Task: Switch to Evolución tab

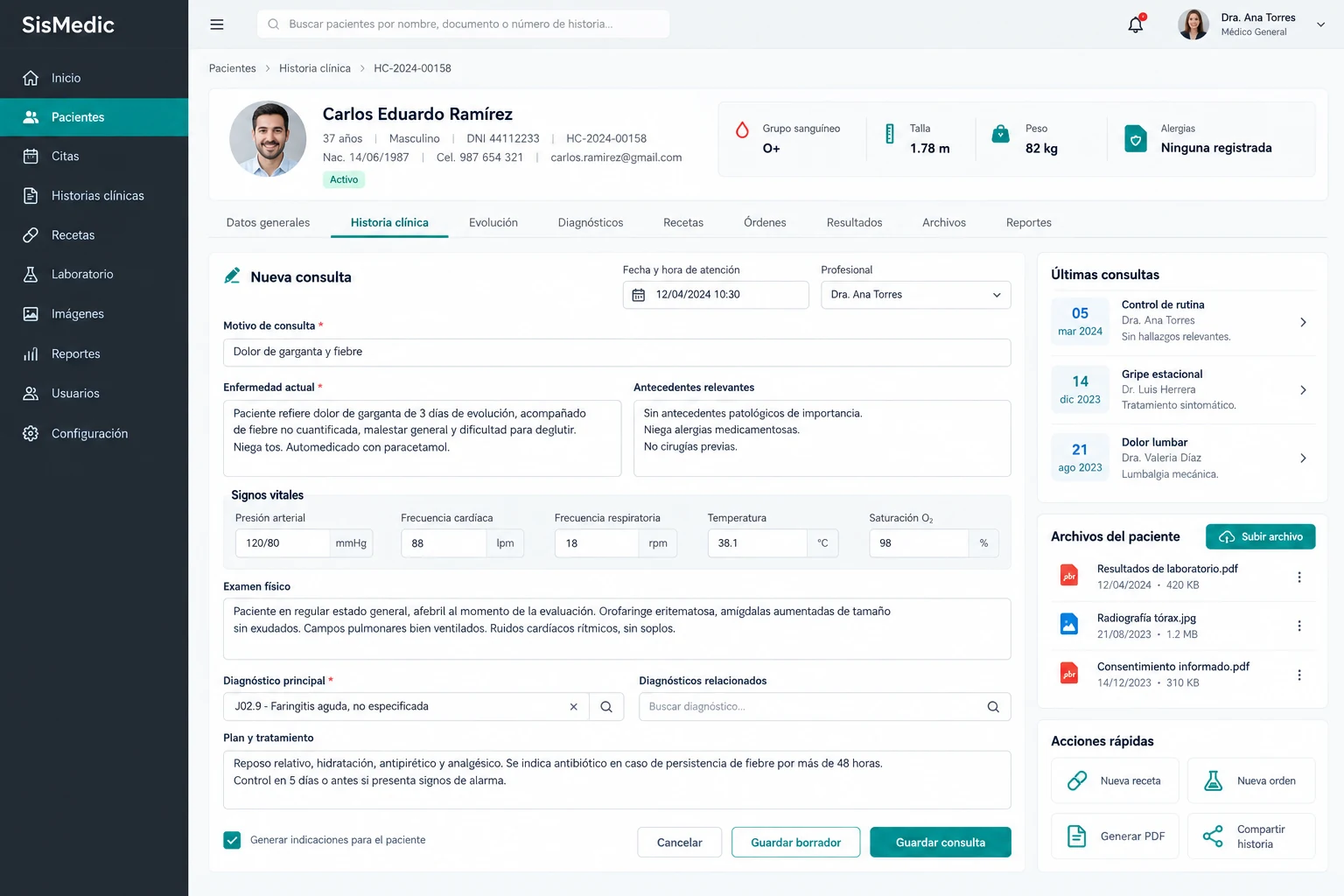Action: tap(493, 222)
